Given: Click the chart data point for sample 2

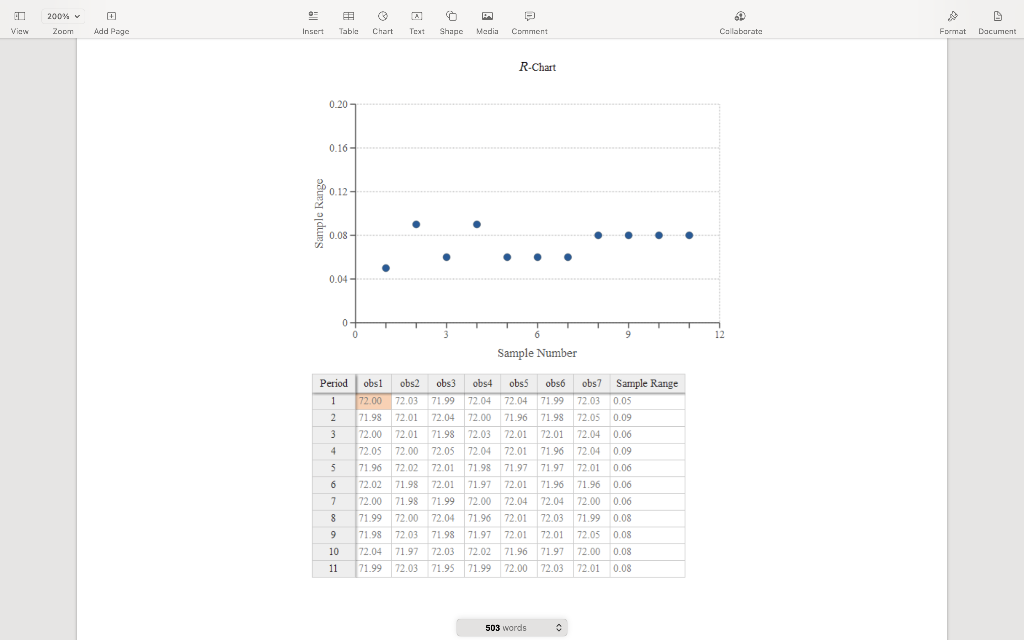Looking at the screenshot, I should coord(416,224).
